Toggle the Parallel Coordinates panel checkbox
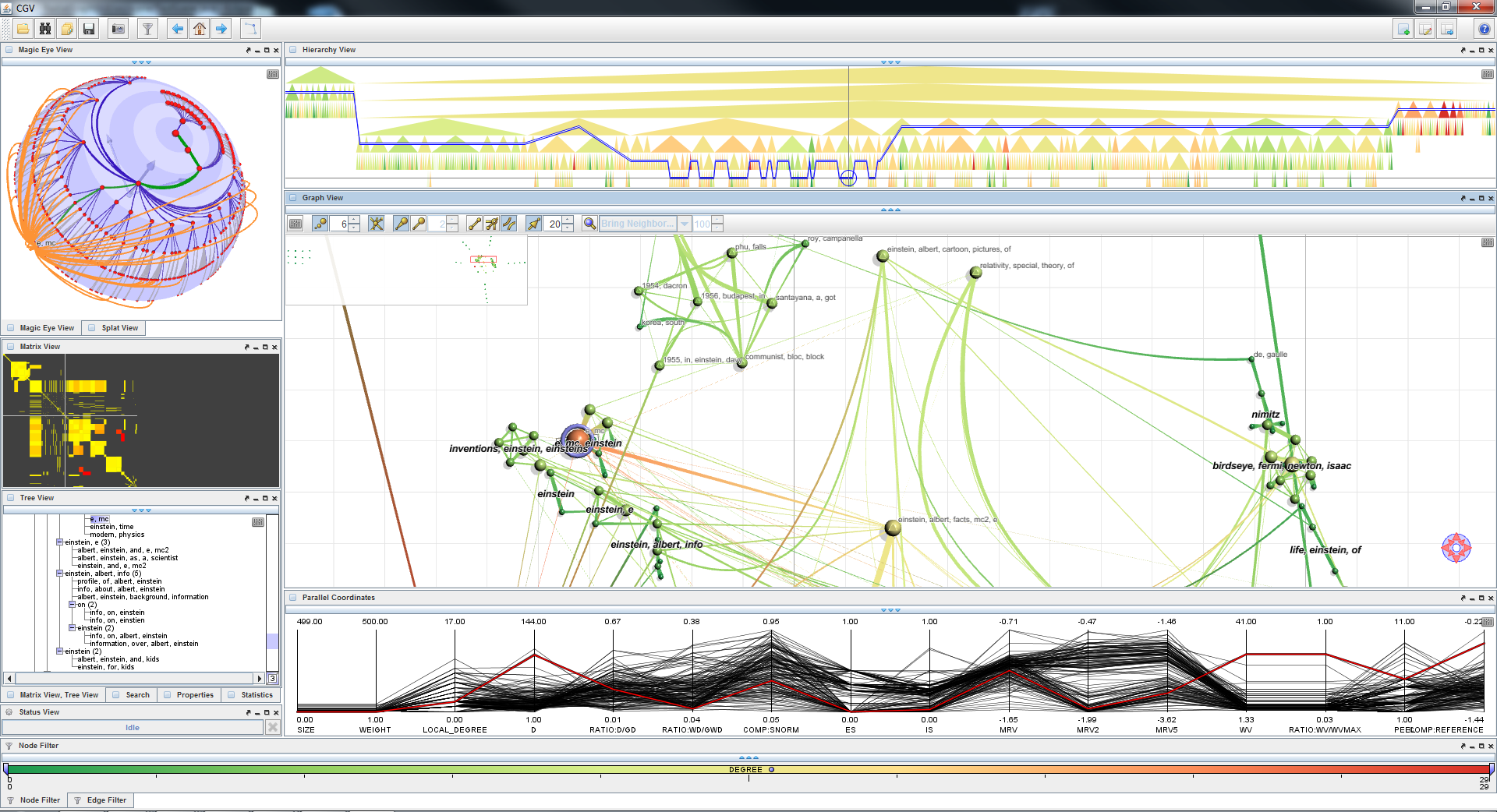The height and width of the screenshot is (812, 1497). [x=294, y=598]
